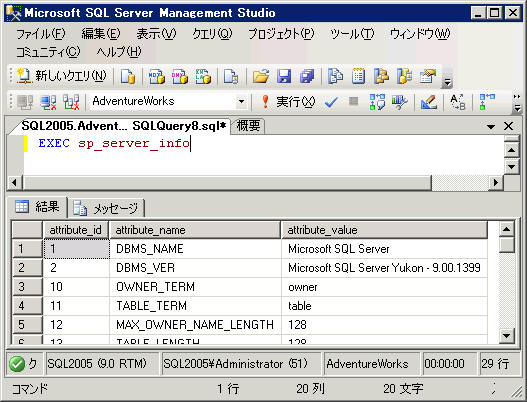
Task: Click the parse checkmark icon
Action: (x=331, y=102)
